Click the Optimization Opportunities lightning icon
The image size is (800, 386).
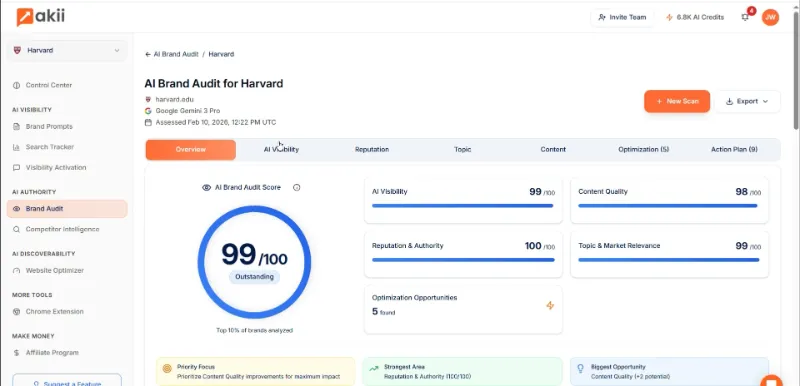coord(550,305)
